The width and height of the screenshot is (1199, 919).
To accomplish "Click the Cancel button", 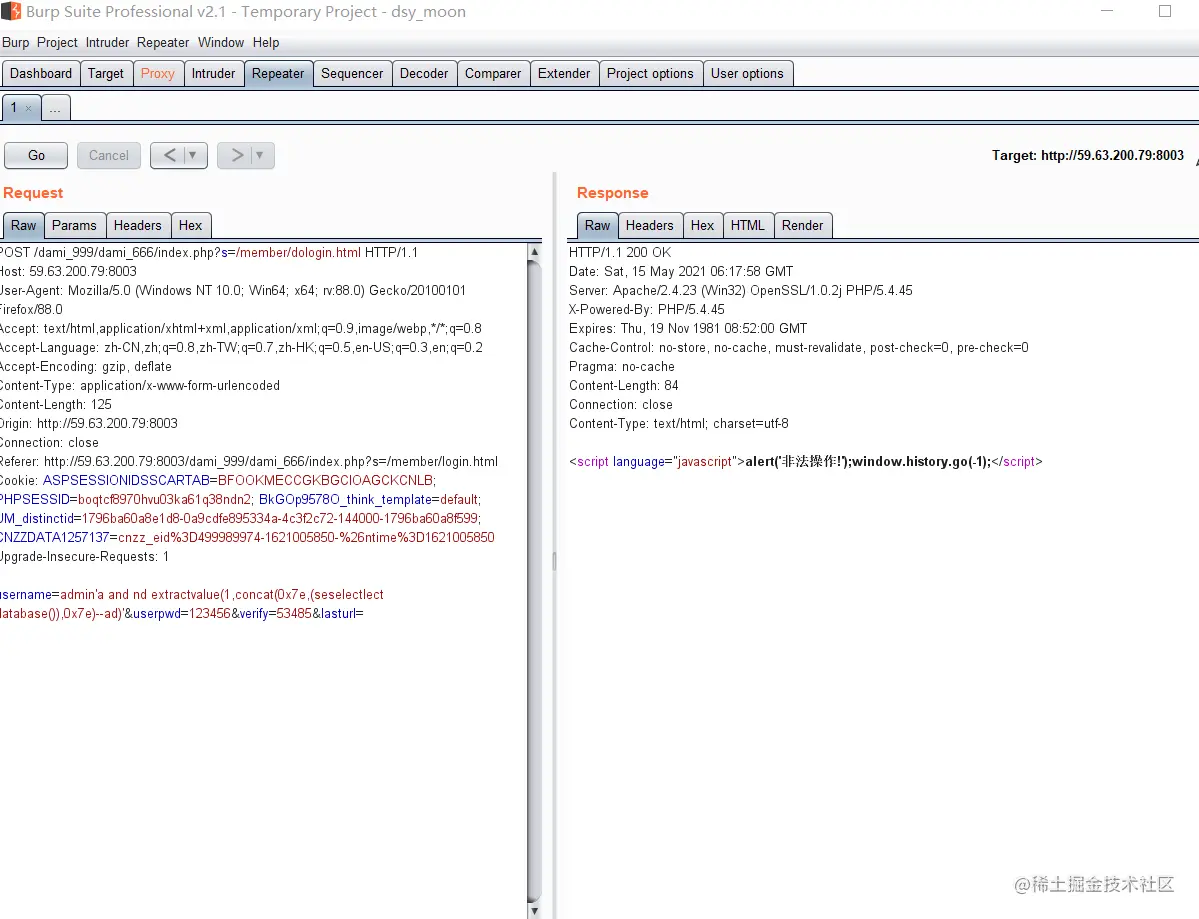I will click(109, 155).
